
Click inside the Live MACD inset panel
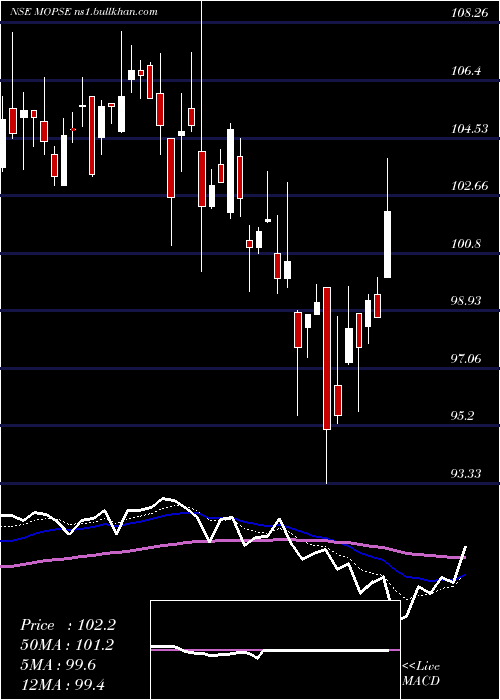tap(275, 650)
